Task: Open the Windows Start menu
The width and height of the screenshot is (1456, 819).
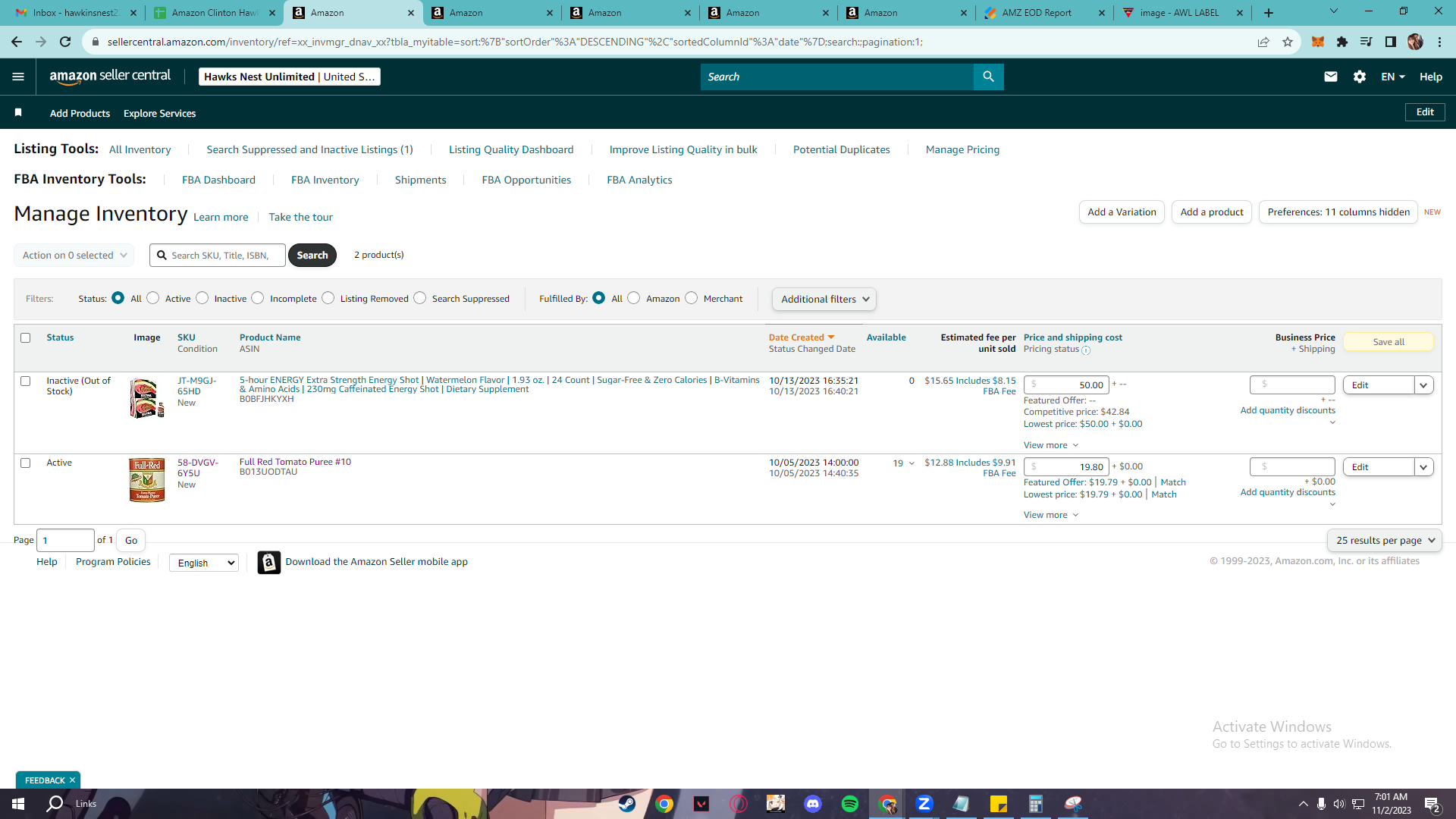Action: pos(18,804)
